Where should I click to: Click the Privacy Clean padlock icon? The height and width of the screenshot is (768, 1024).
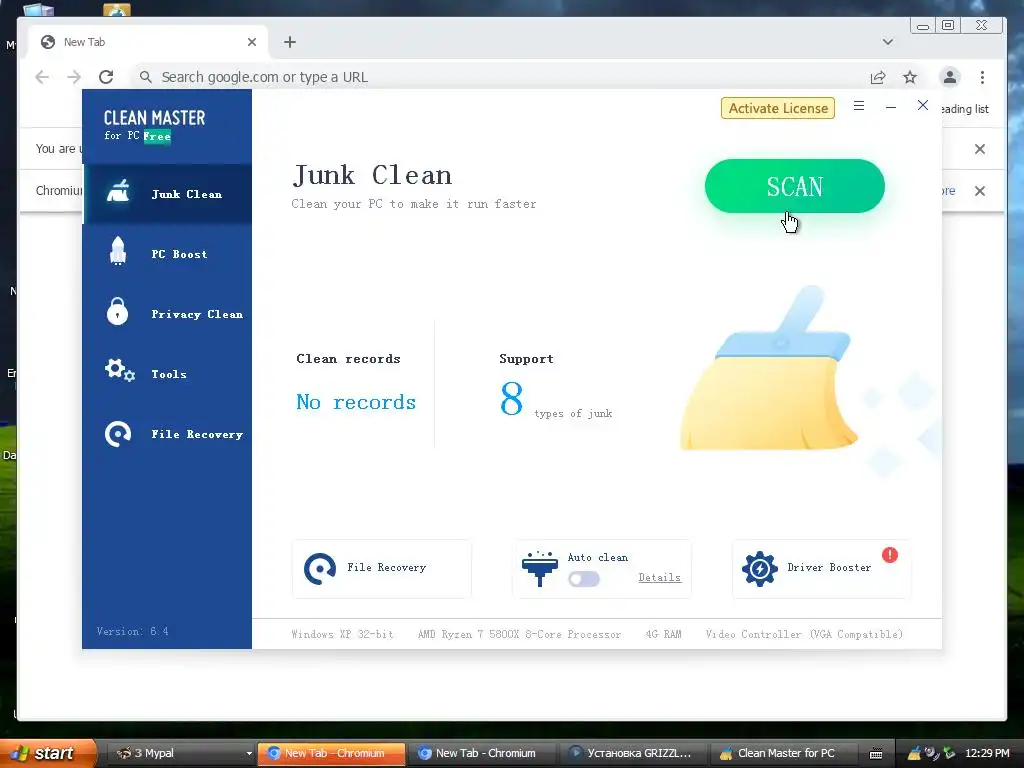[118, 312]
